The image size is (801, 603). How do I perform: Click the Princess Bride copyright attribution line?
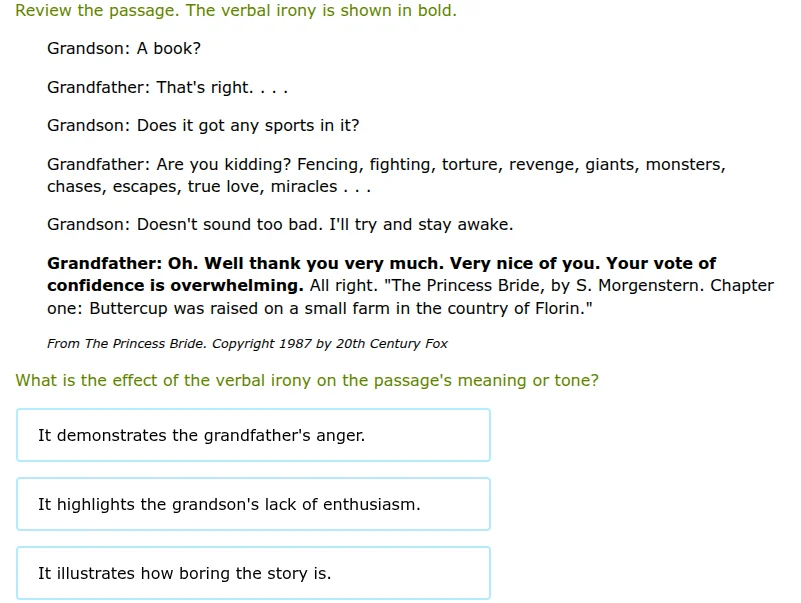pos(247,343)
